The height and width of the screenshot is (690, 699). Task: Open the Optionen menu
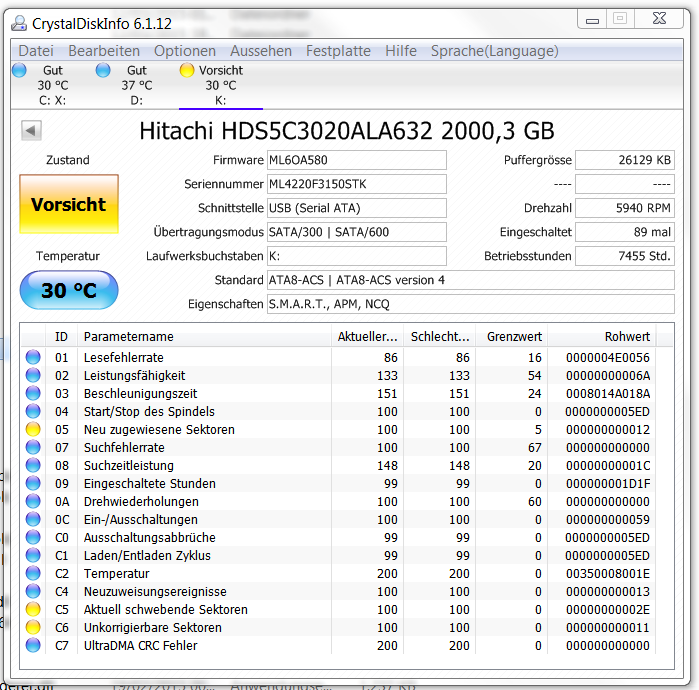tap(185, 51)
